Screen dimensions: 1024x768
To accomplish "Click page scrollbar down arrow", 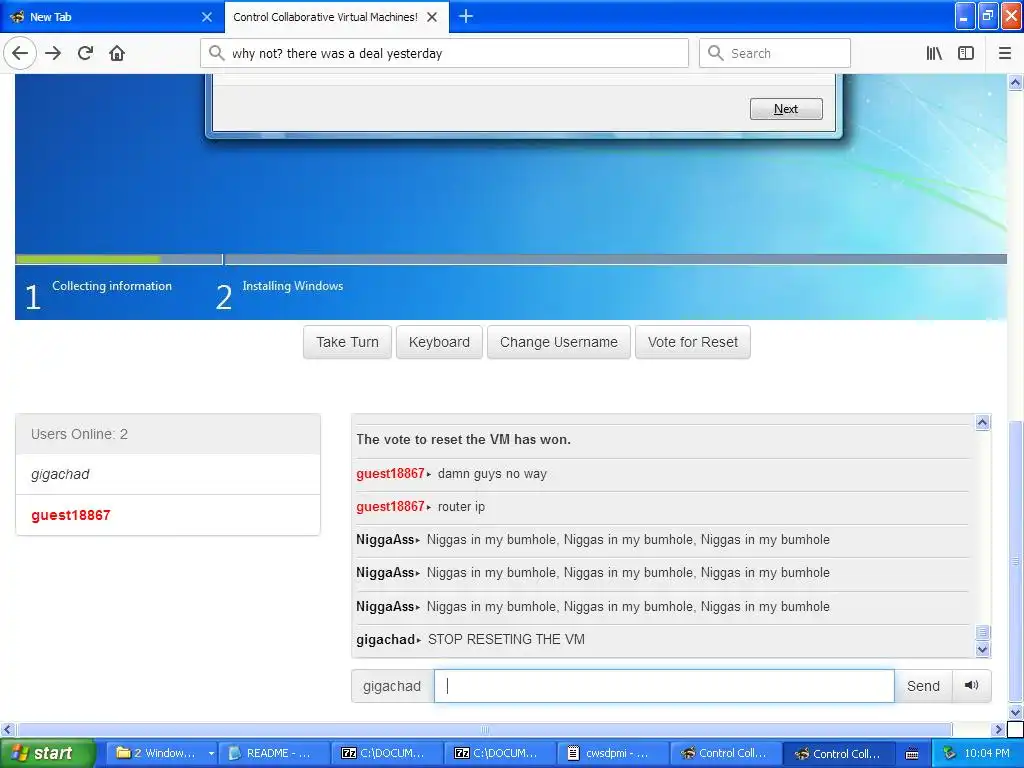I will point(1016,712).
